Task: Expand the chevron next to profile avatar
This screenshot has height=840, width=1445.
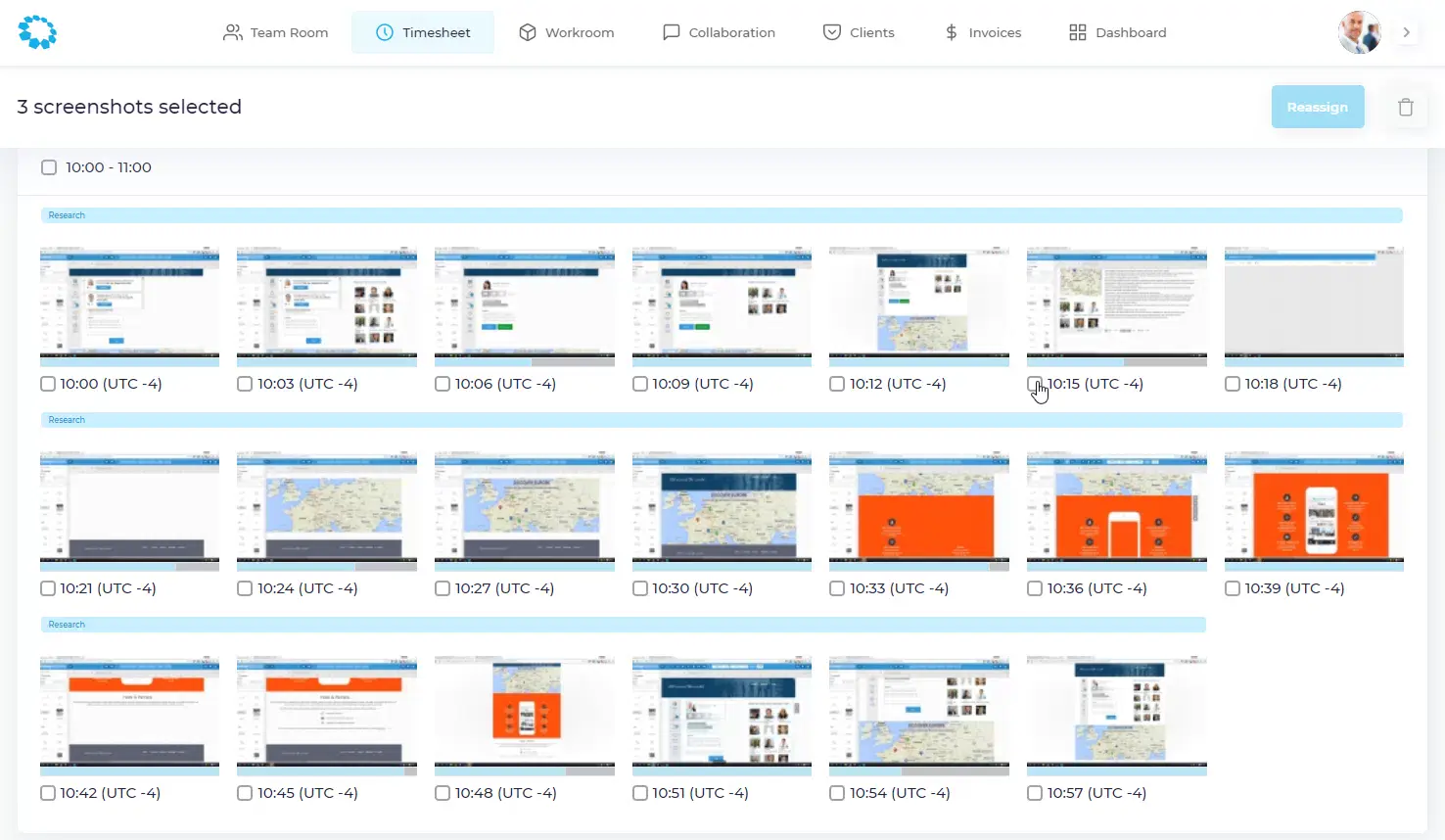Action: 1407,32
